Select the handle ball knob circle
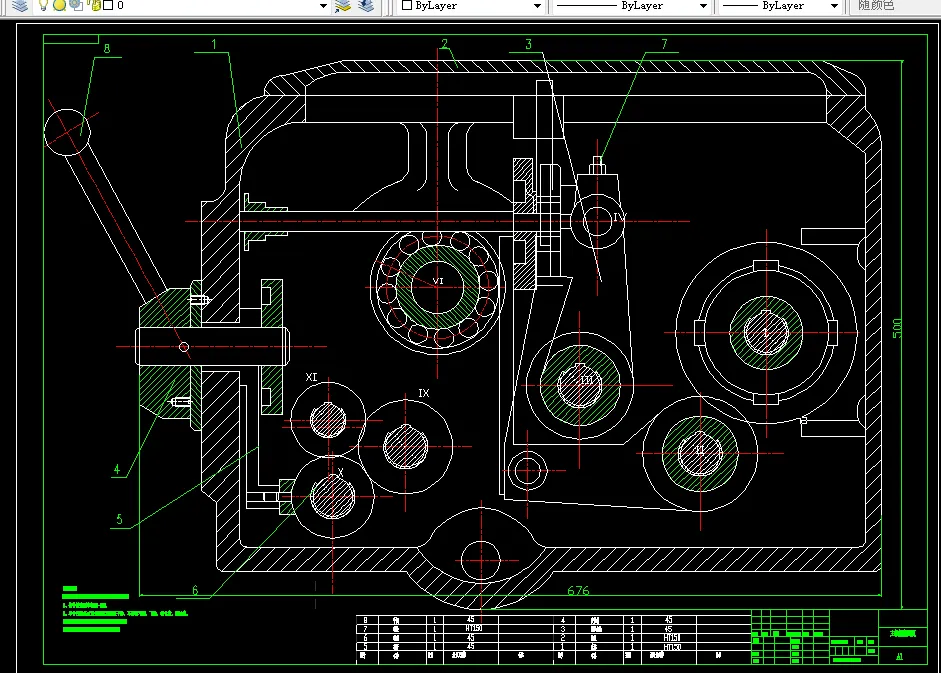The image size is (941, 673). pos(67,132)
